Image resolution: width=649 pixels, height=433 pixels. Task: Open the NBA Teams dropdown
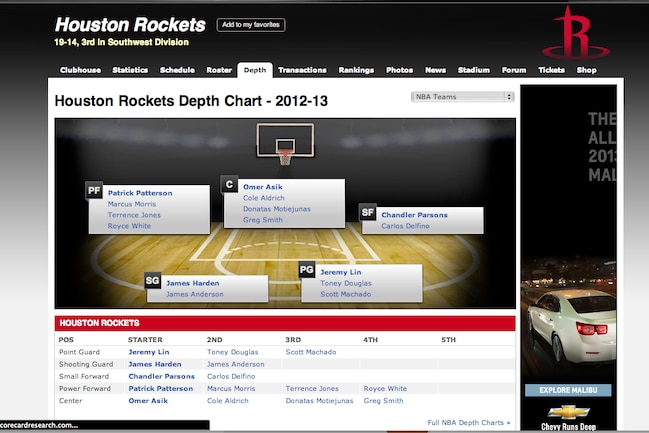(462, 96)
